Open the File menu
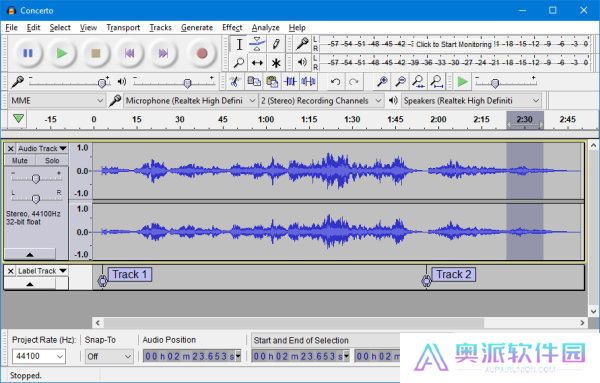 (x=11, y=28)
